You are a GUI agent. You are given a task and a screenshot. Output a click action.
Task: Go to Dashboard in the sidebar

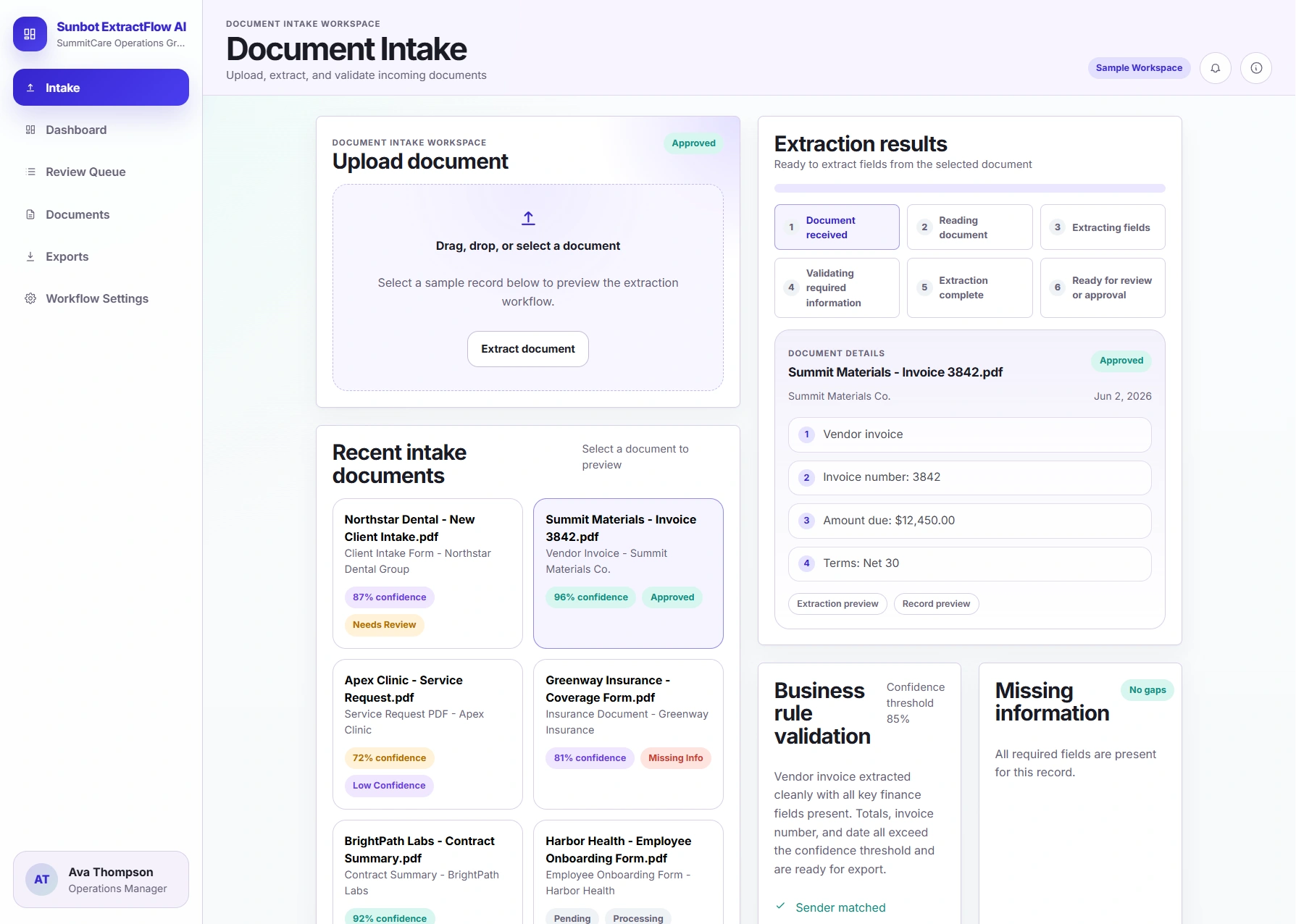tap(101, 130)
